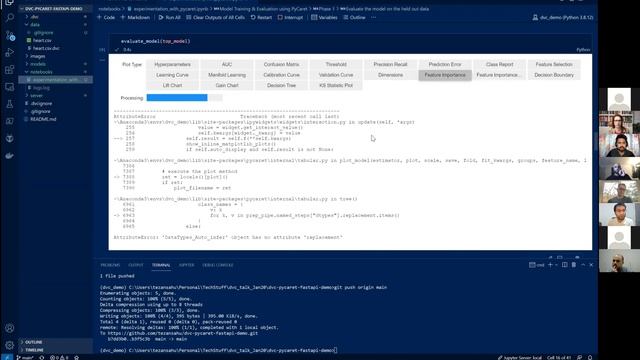Select the Prediction Error plot type
The image size is (640, 360).
tap(445, 64)
